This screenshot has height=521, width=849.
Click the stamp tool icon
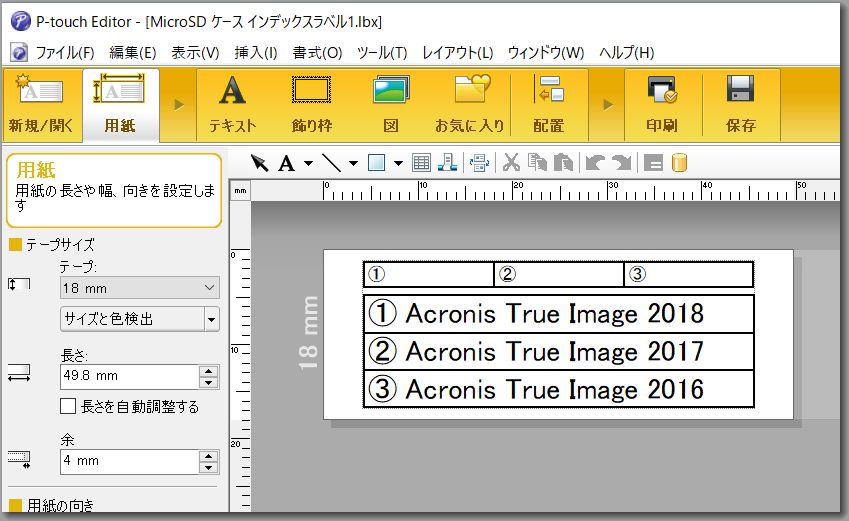coord(447,162)
